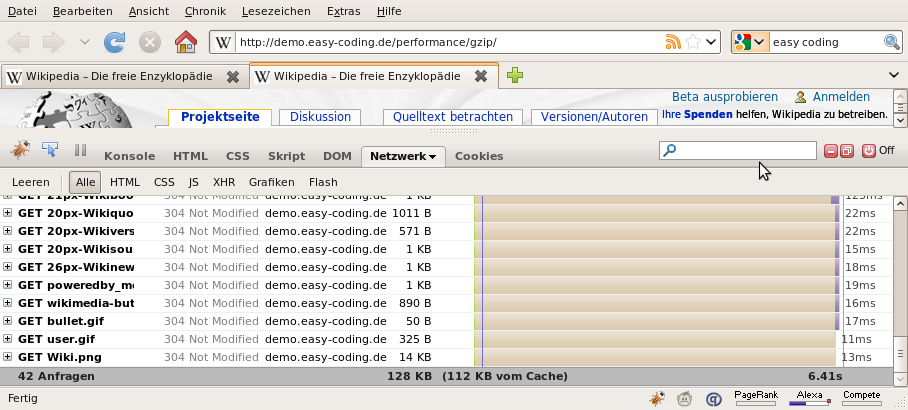
Task: Bookmark the page with the star icon
Action: (x=692, y=43)
